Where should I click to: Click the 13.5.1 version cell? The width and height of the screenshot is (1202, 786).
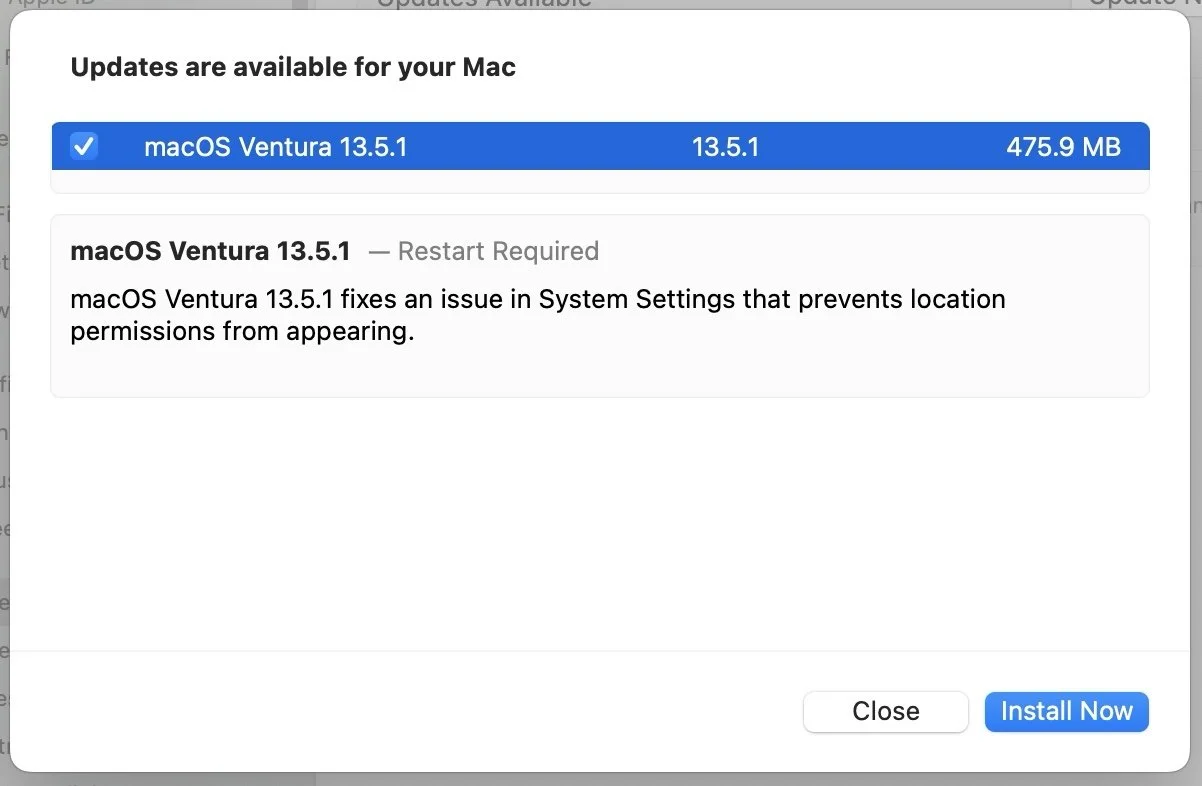tap(725, 148)
